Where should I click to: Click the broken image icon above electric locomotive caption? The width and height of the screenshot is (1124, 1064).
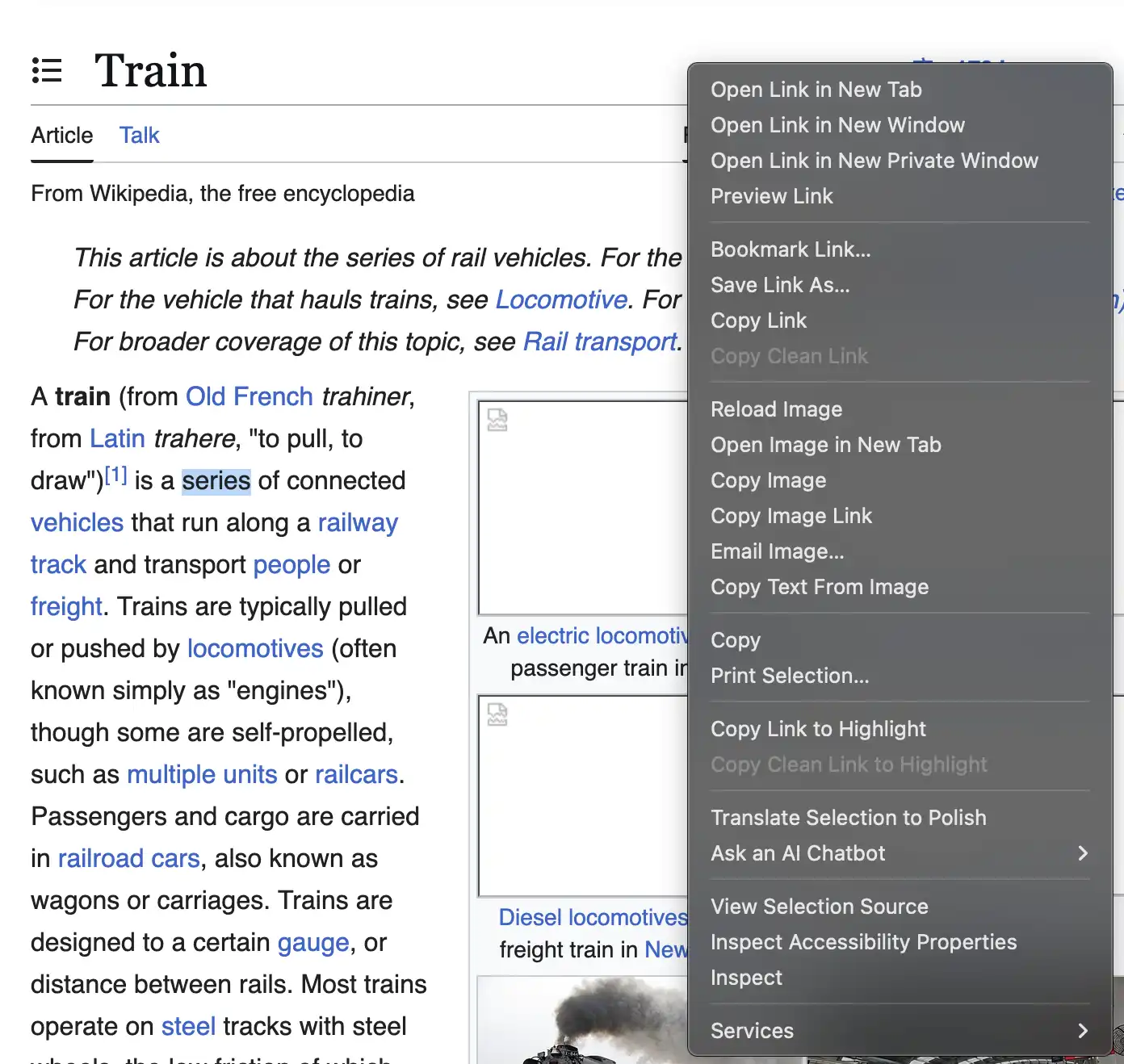click(497, 420)
